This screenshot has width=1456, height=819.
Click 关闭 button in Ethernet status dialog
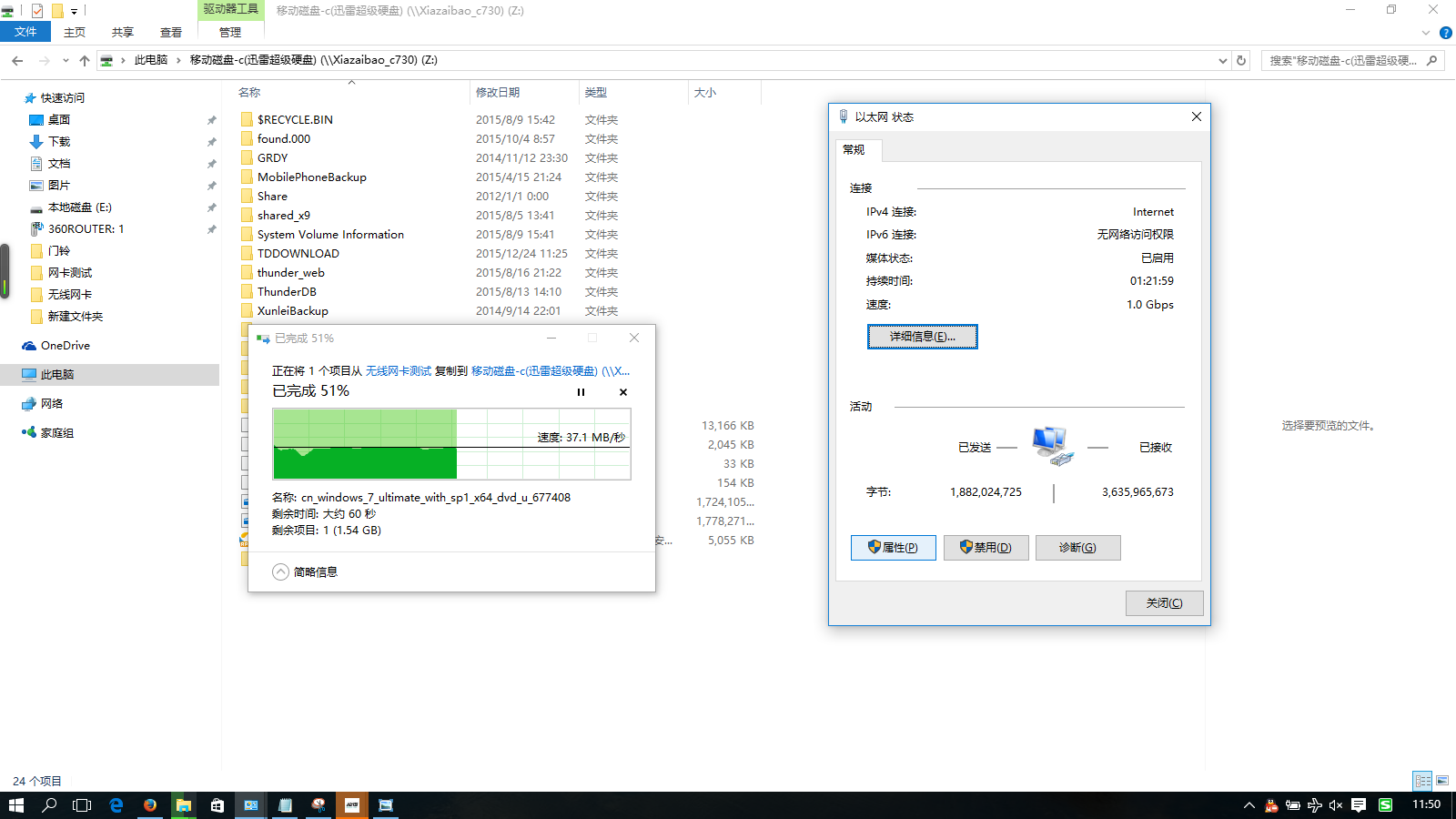click(1164, 602)
